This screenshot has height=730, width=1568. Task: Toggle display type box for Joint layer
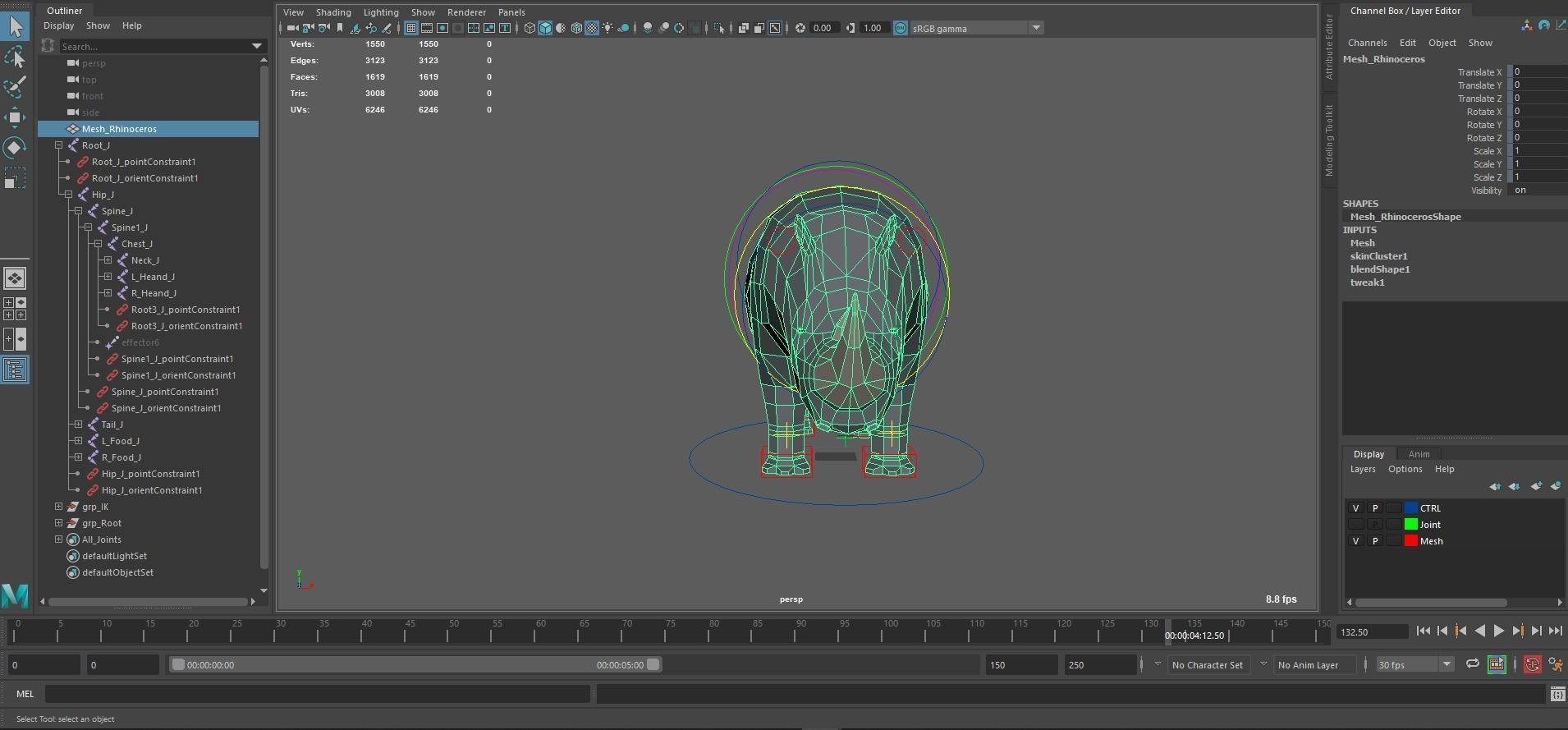[x=1393, y=525]
